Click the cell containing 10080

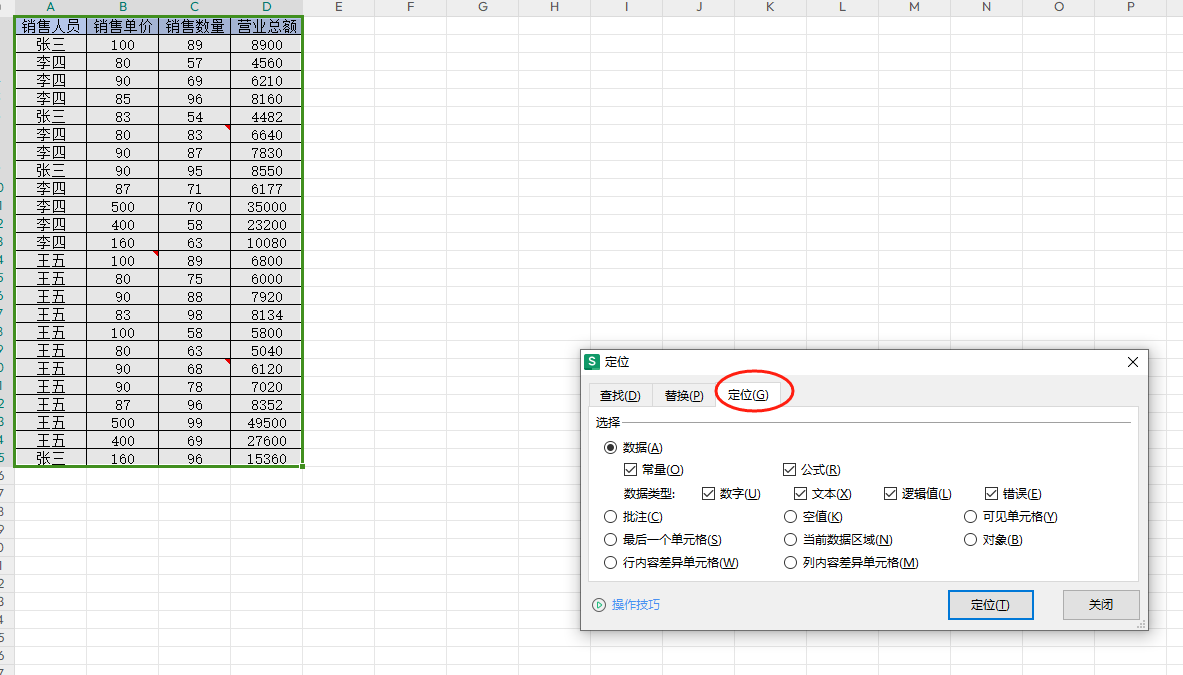point(266,243)
